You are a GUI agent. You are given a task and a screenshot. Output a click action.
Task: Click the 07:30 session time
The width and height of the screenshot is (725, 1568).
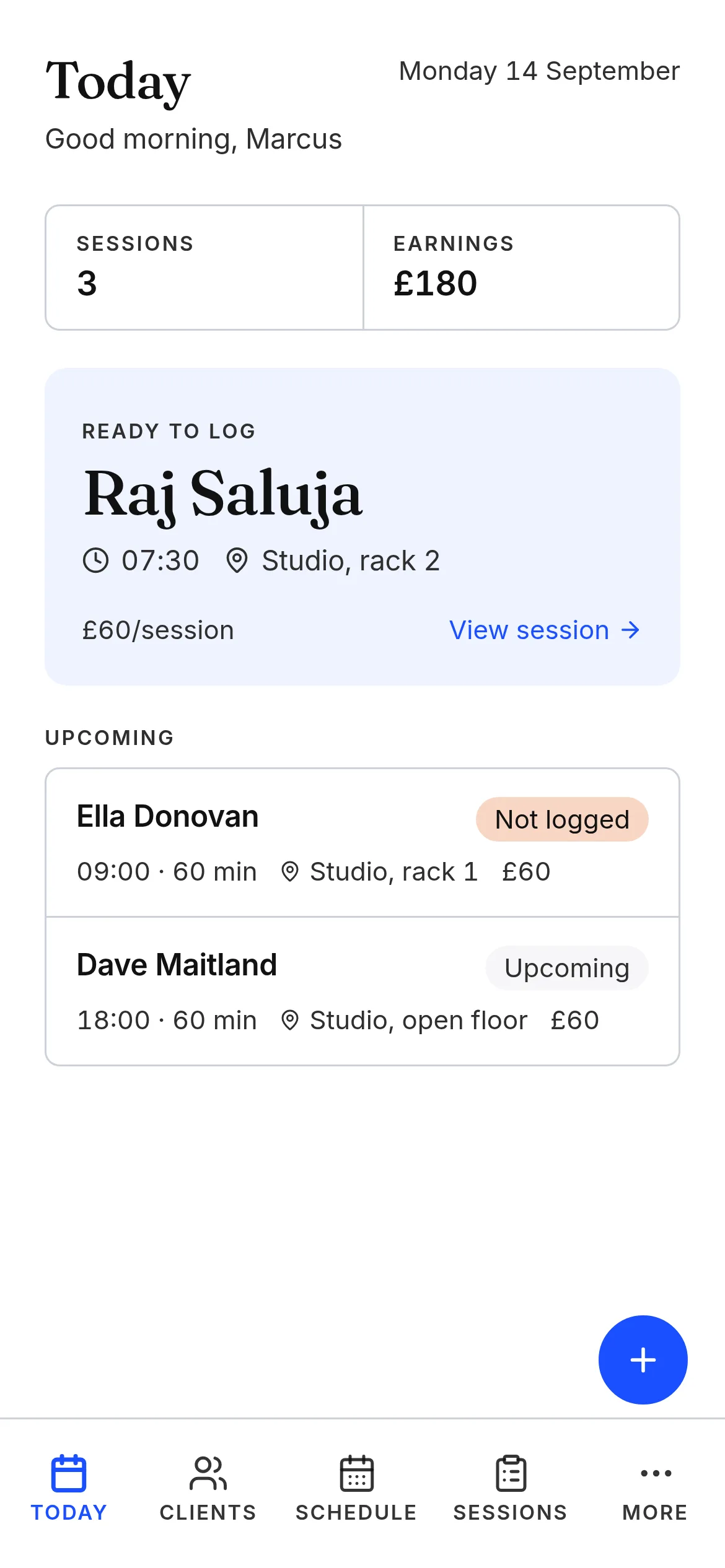160,560
